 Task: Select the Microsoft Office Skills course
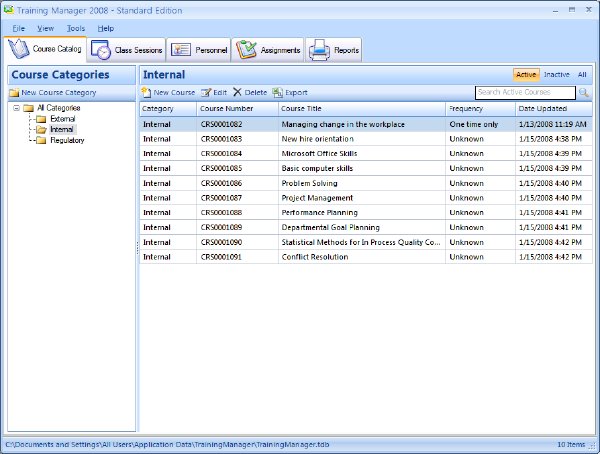pyautogui.click(x=366, y=154)
